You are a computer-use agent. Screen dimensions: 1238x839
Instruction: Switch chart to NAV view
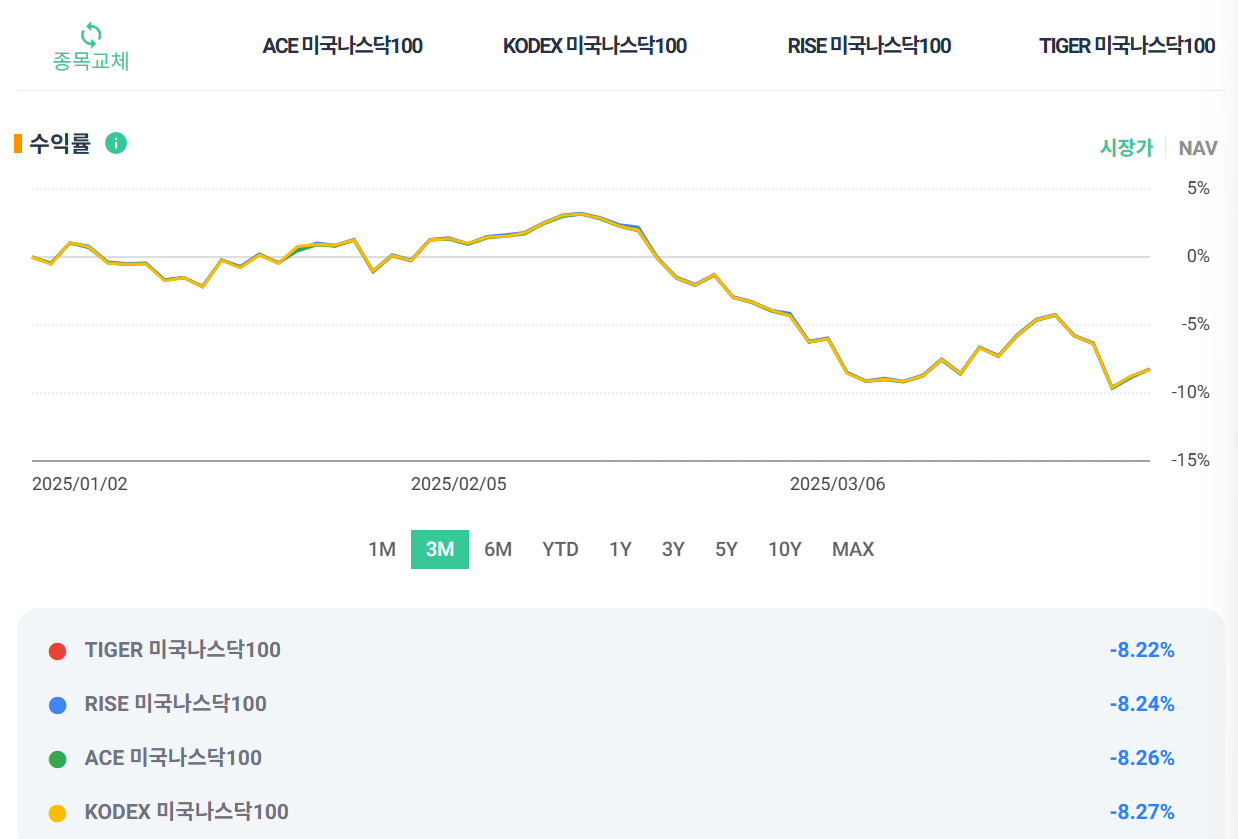pyautogui.click(x=1198, y=148)
